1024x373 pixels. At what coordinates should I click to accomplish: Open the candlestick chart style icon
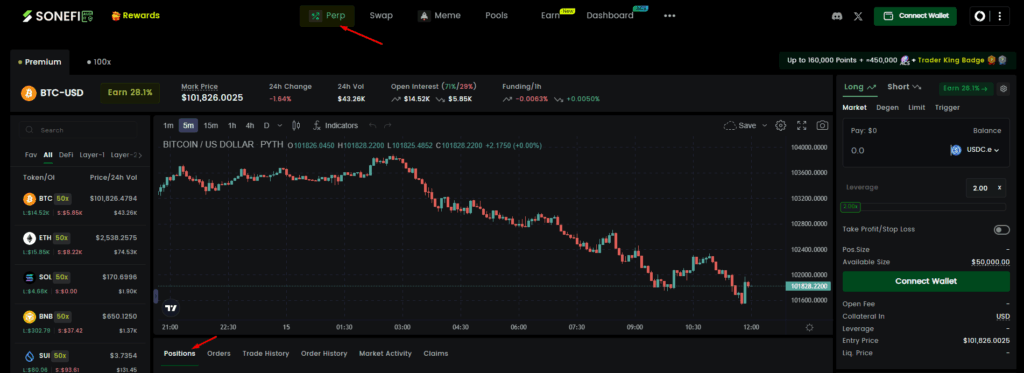296,125
